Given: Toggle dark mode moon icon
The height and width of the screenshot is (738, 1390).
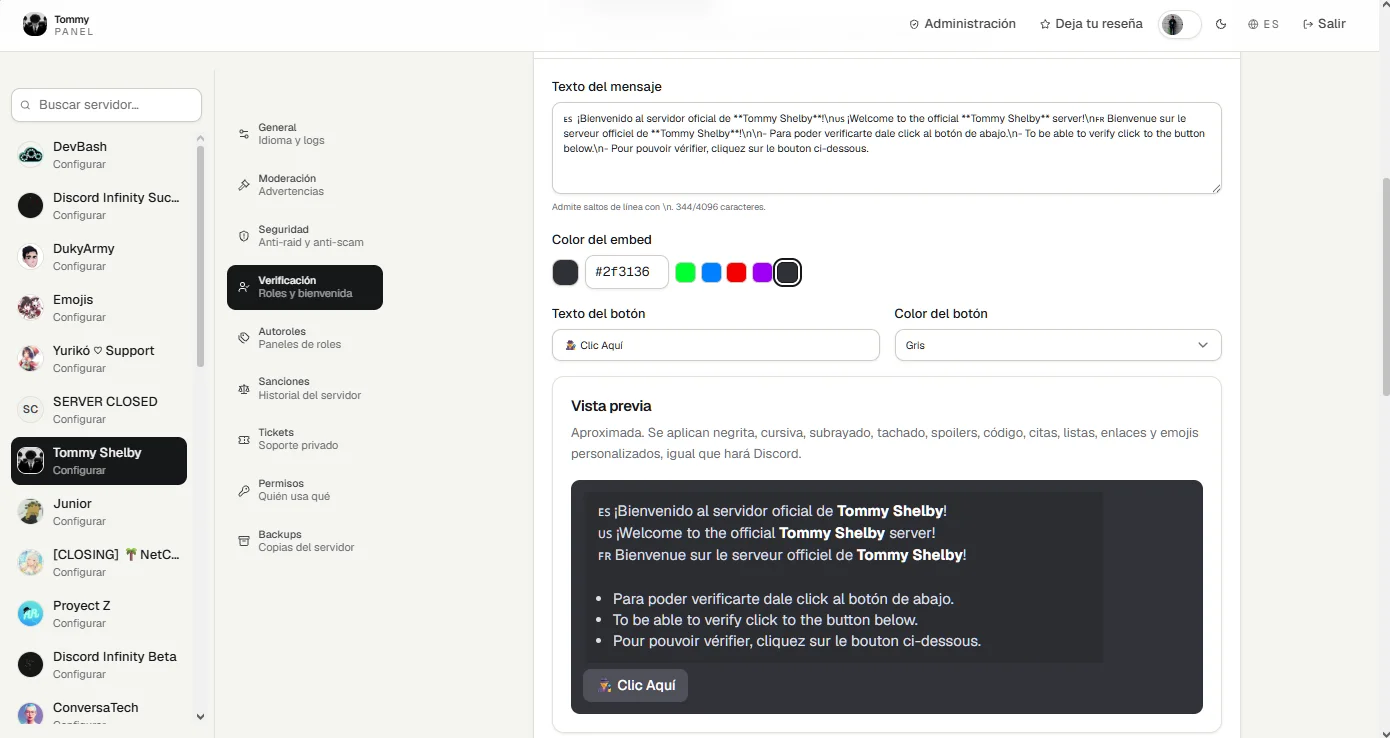Looking at the screenshot, I should point(1221,25).
